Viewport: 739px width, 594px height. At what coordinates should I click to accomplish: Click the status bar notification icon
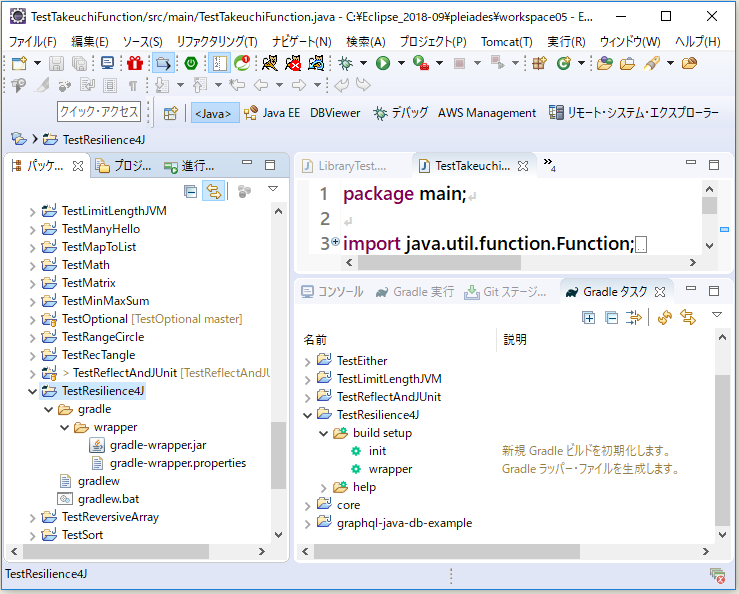[x=717, y=575]
